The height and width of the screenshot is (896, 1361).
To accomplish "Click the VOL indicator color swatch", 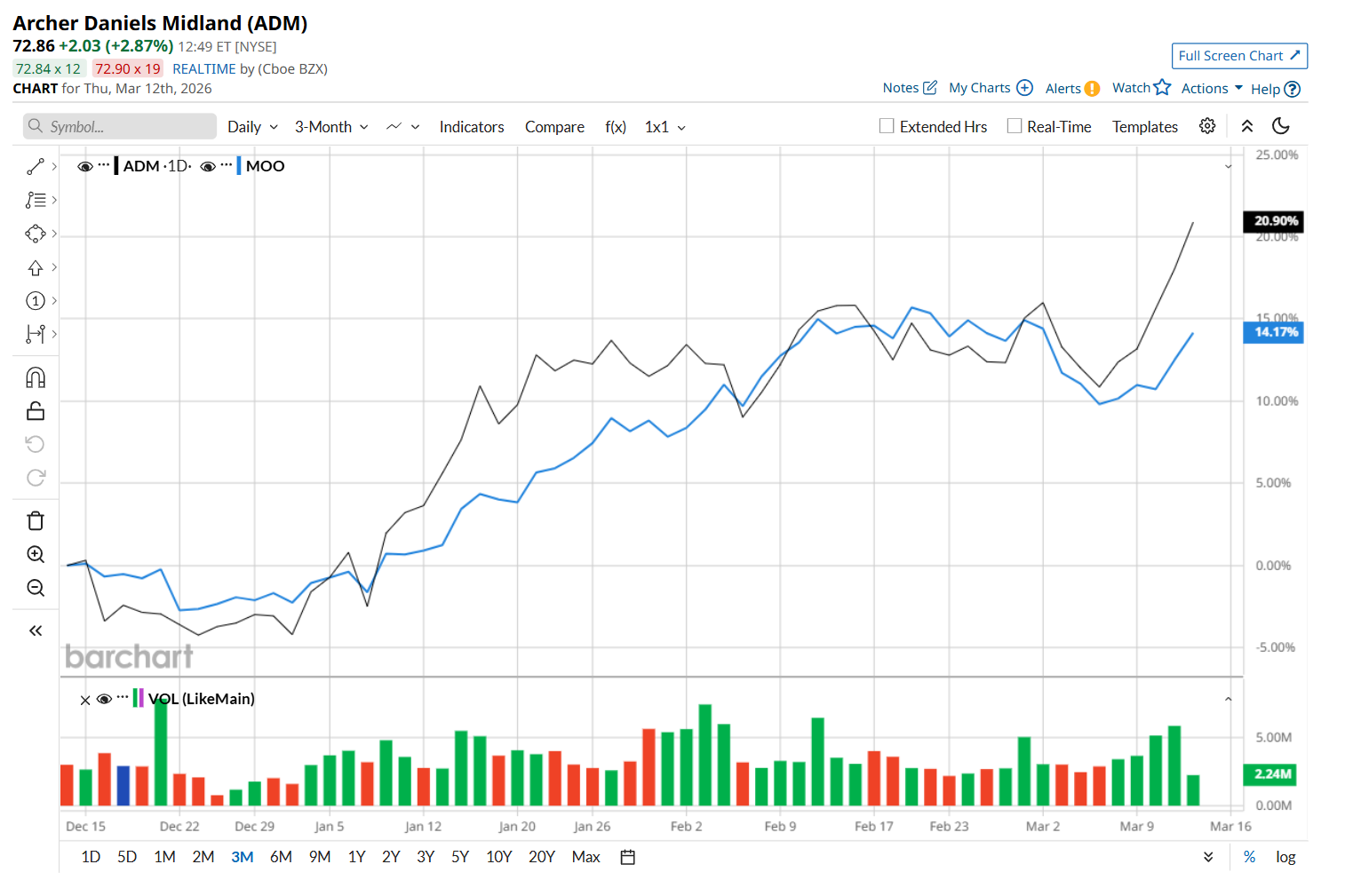I will pos(138,698).
